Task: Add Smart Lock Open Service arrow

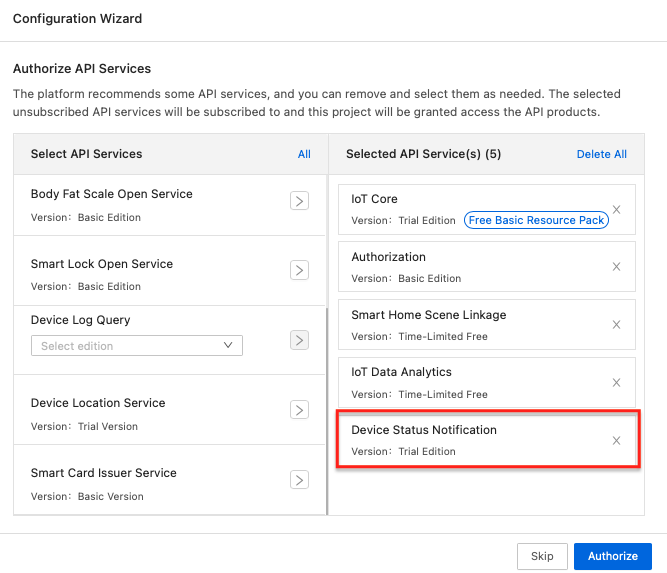Action: pos(299,270)
